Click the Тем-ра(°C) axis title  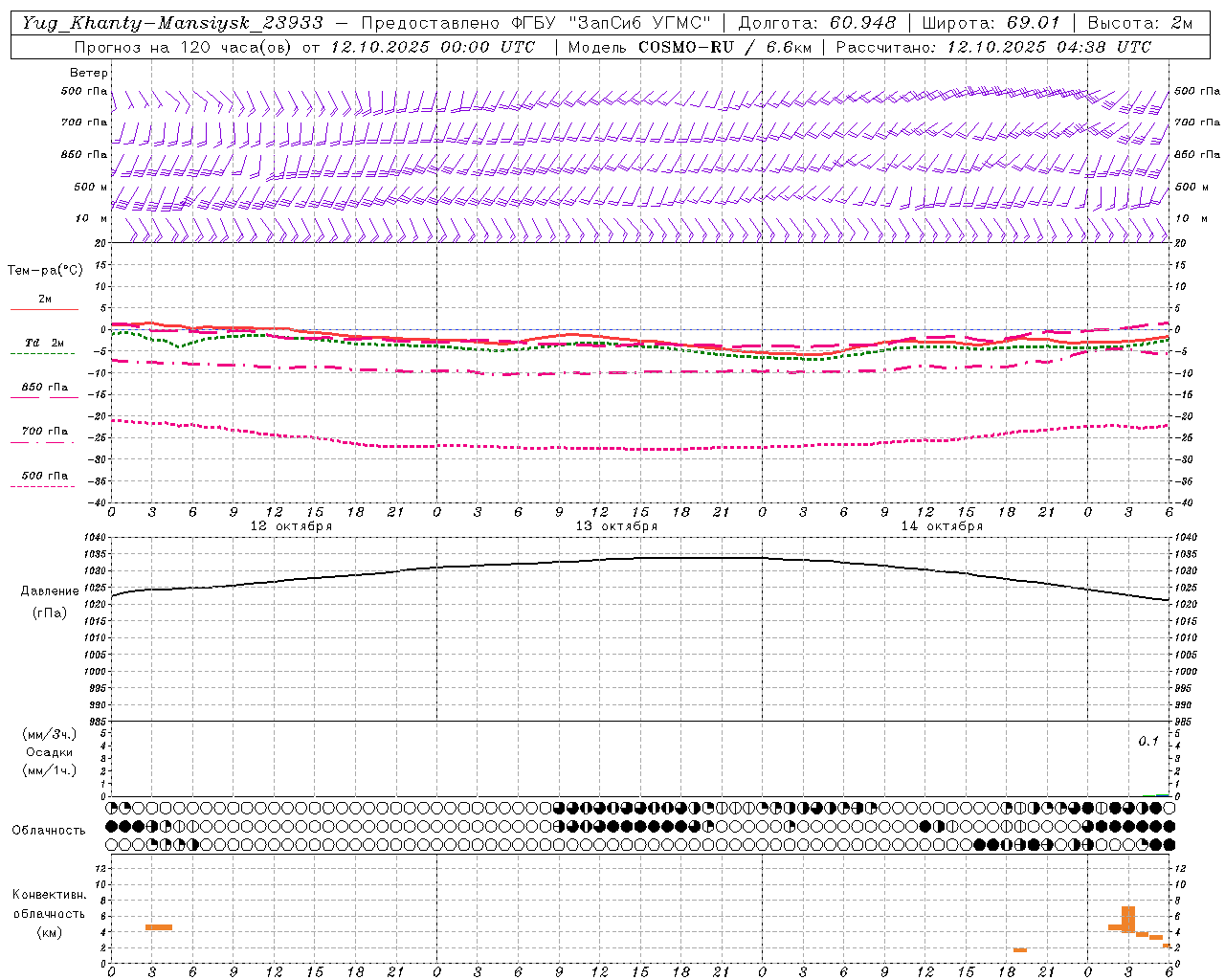[45, 271]
